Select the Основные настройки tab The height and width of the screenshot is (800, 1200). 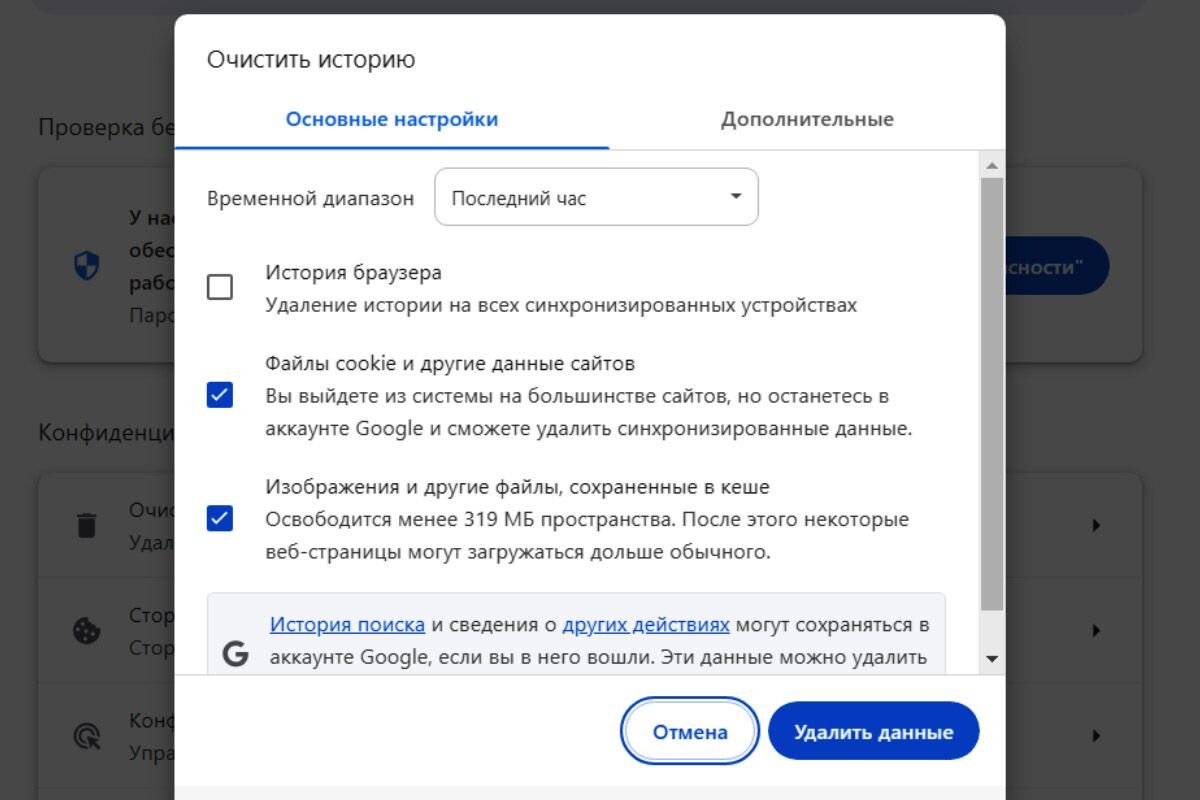pos(390,118)
